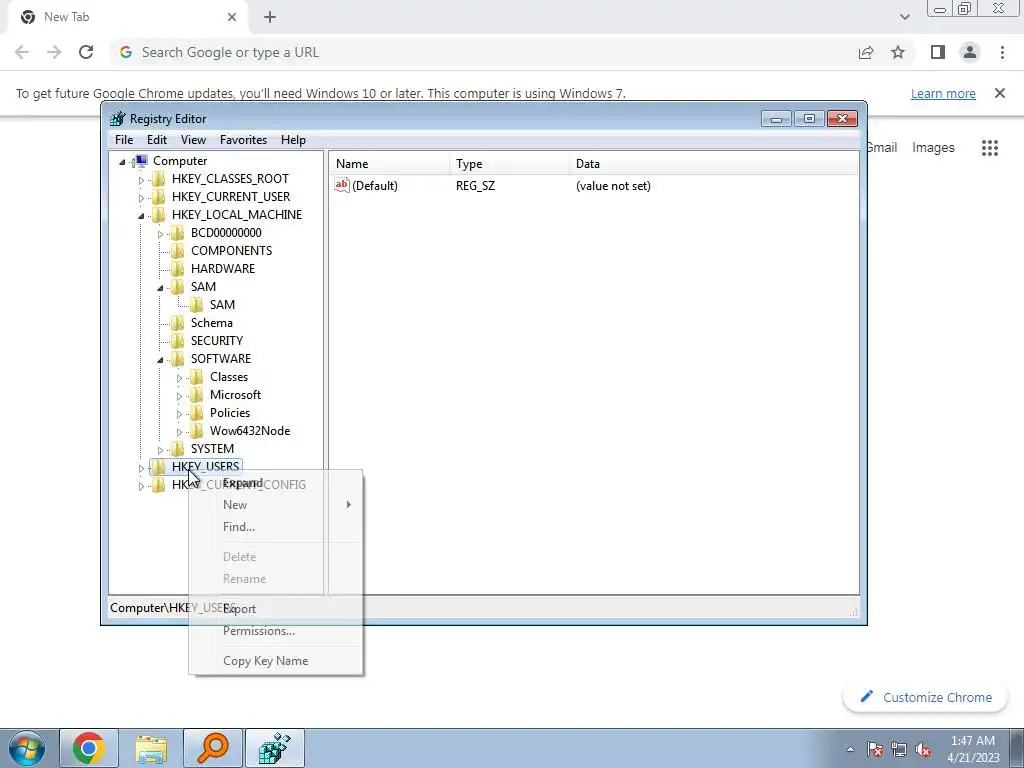Viewport: 1024px width, 768px height.
Task: Click the Customize Chrome button
Action: (926, 697)
